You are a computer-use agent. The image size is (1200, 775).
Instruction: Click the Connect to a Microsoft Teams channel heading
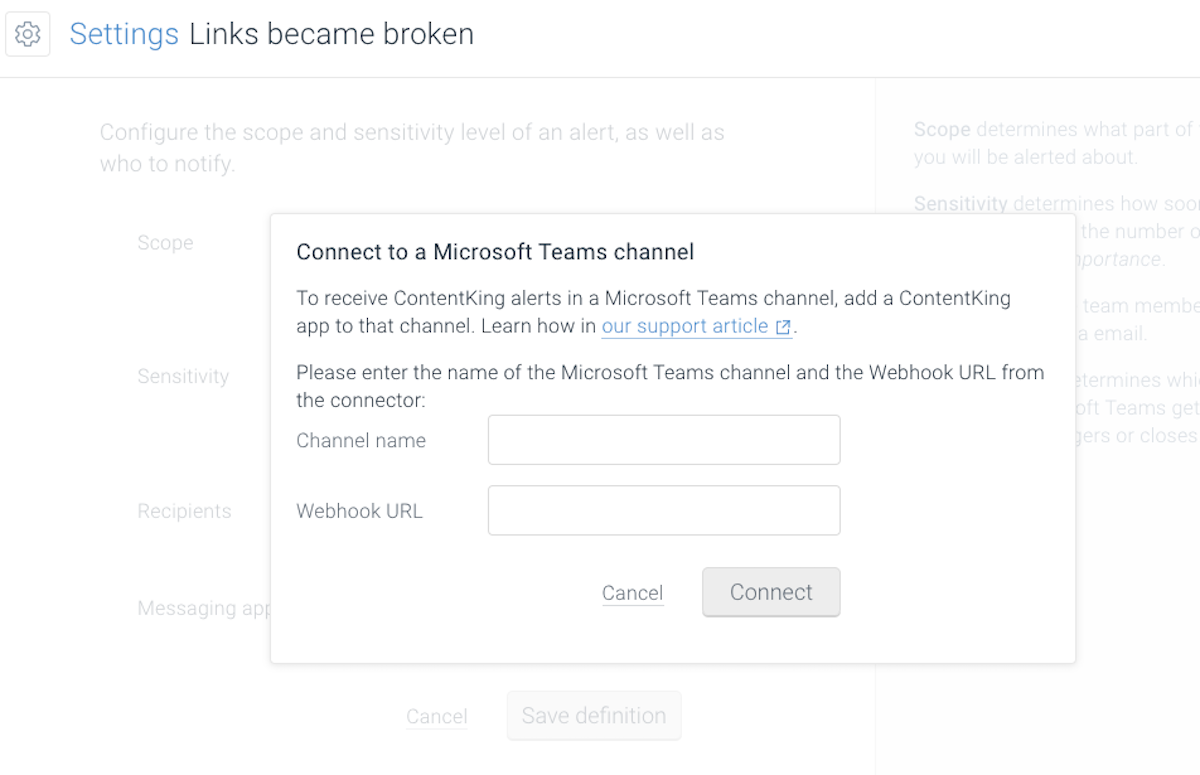[495, 251]
